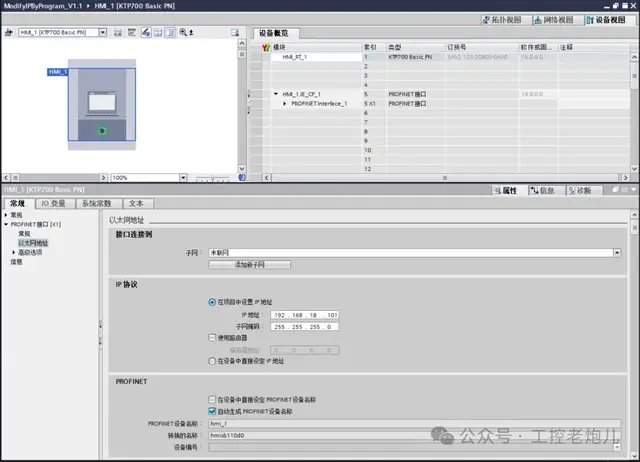Select 以太网地址 in the properties tree
The width and height of the screenshot is (640, 462).
(x=33, y=243)
